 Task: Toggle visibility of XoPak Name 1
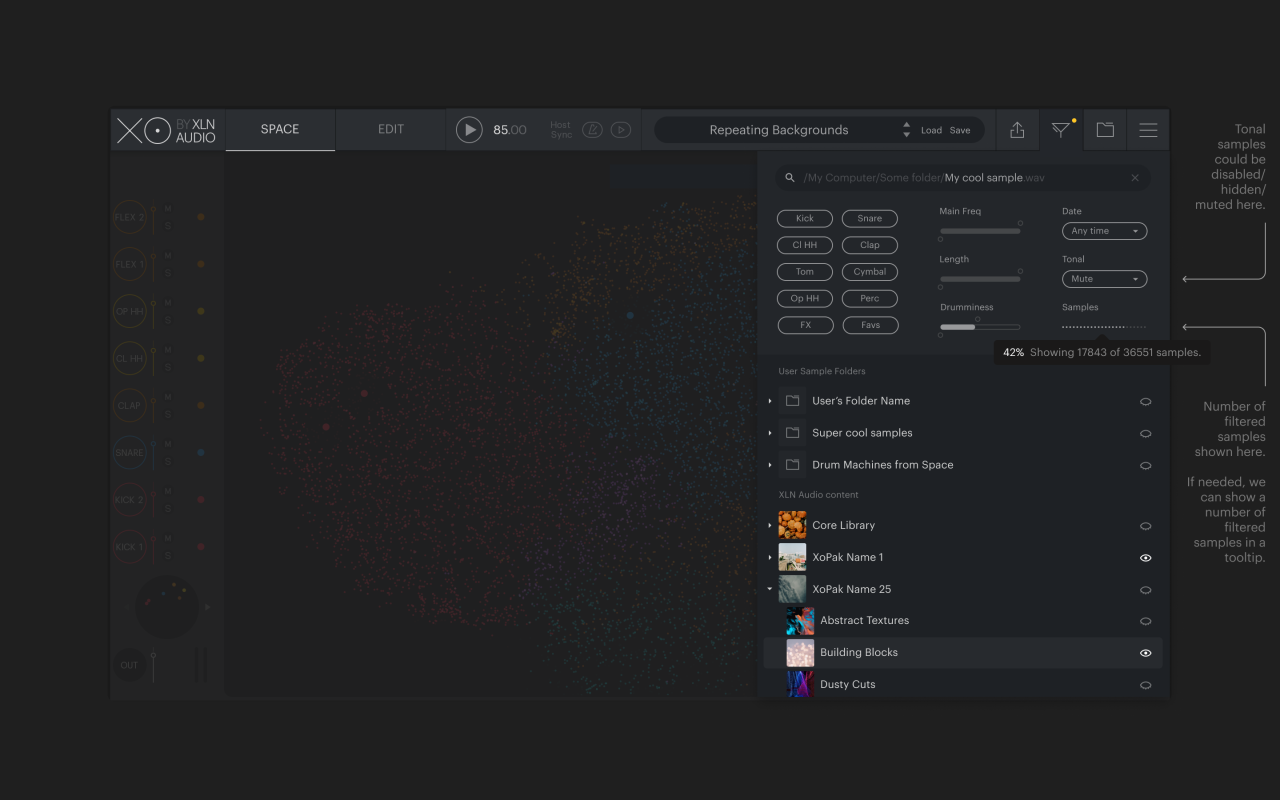1146,558
